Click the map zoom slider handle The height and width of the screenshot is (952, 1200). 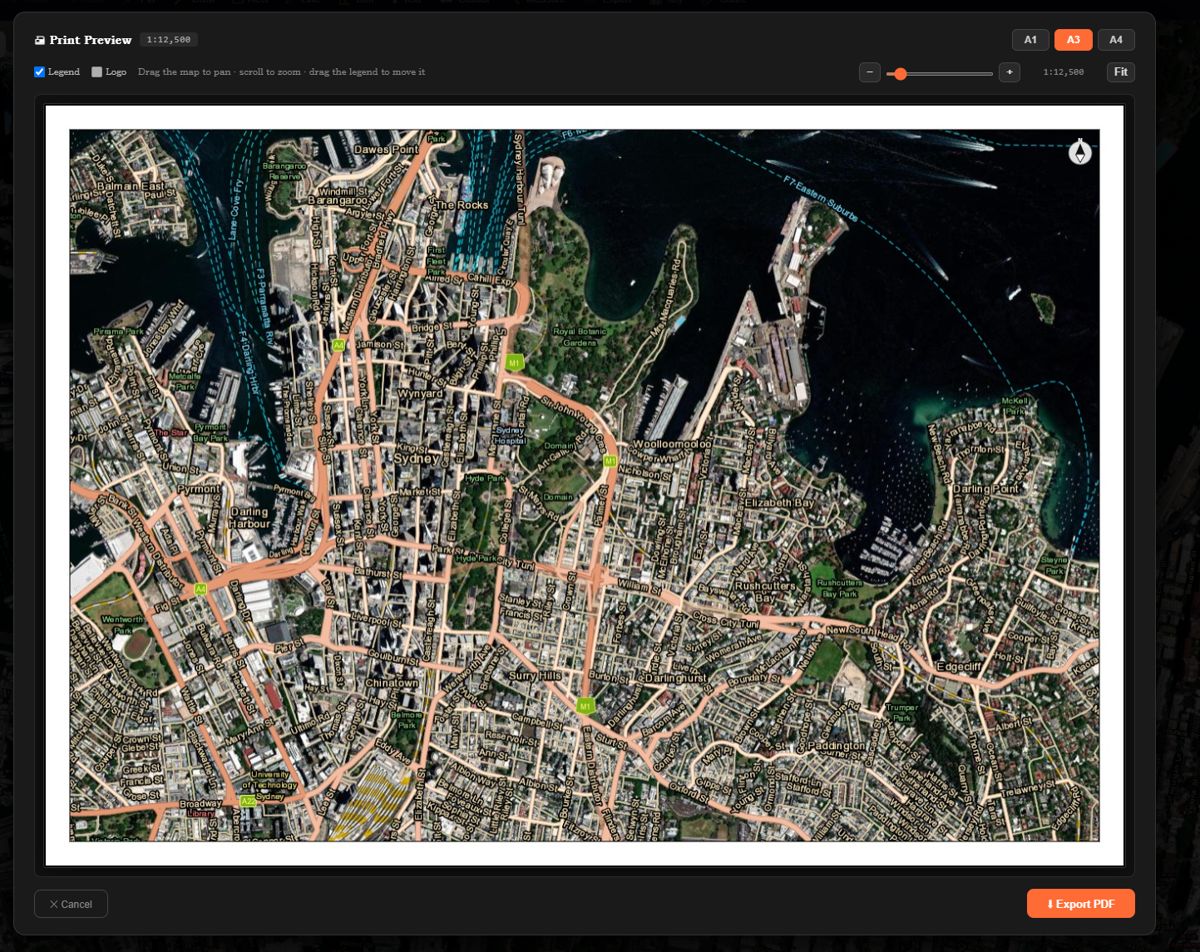pos(901,73)
